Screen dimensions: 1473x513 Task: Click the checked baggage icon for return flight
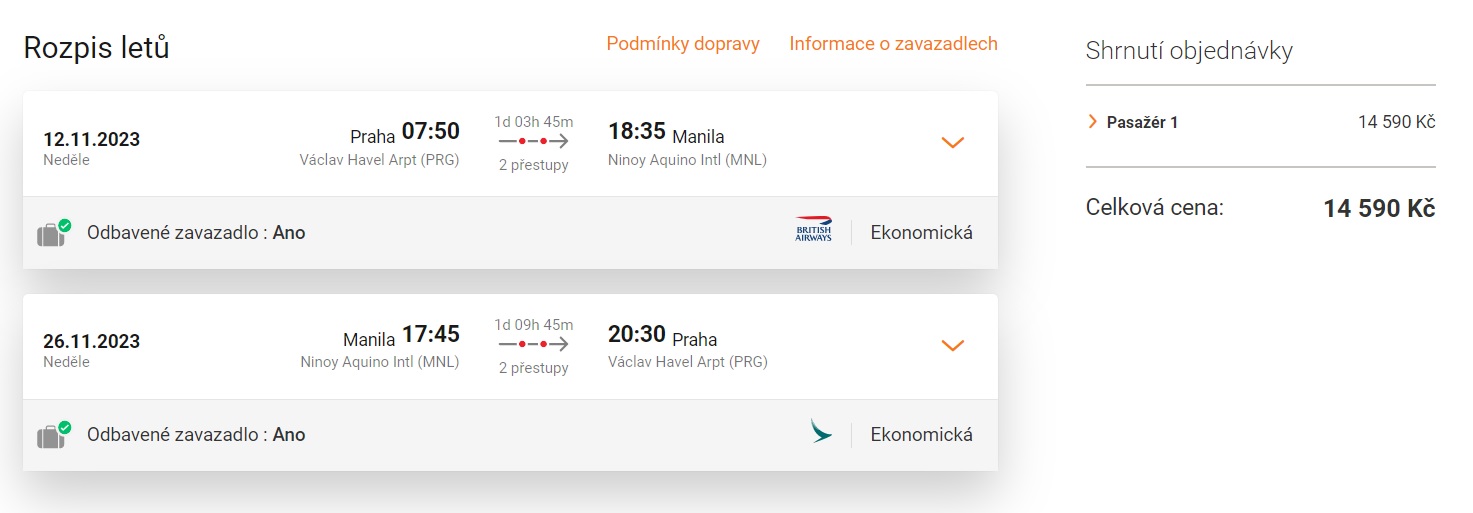[x=51, y=435]
